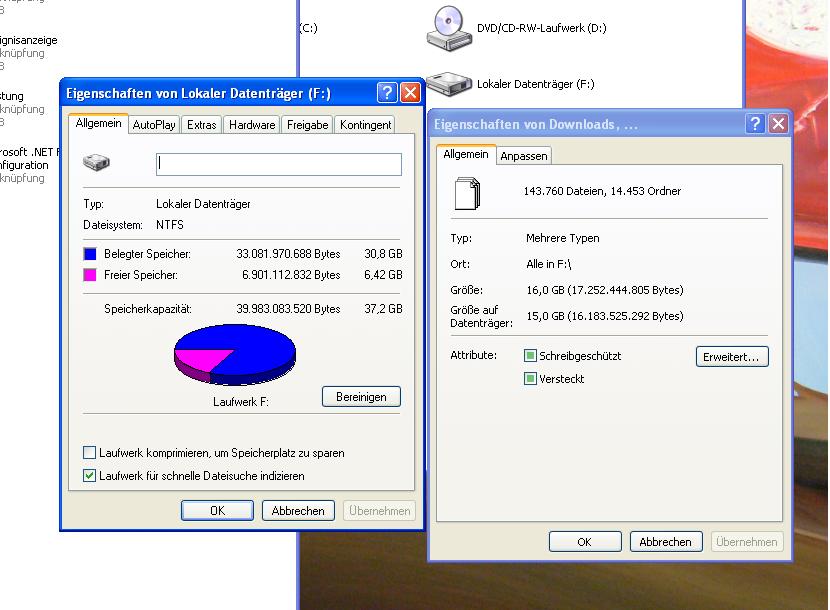
Task: Click the magenta Freier Speicher color swatch
Action: (90, 275)
